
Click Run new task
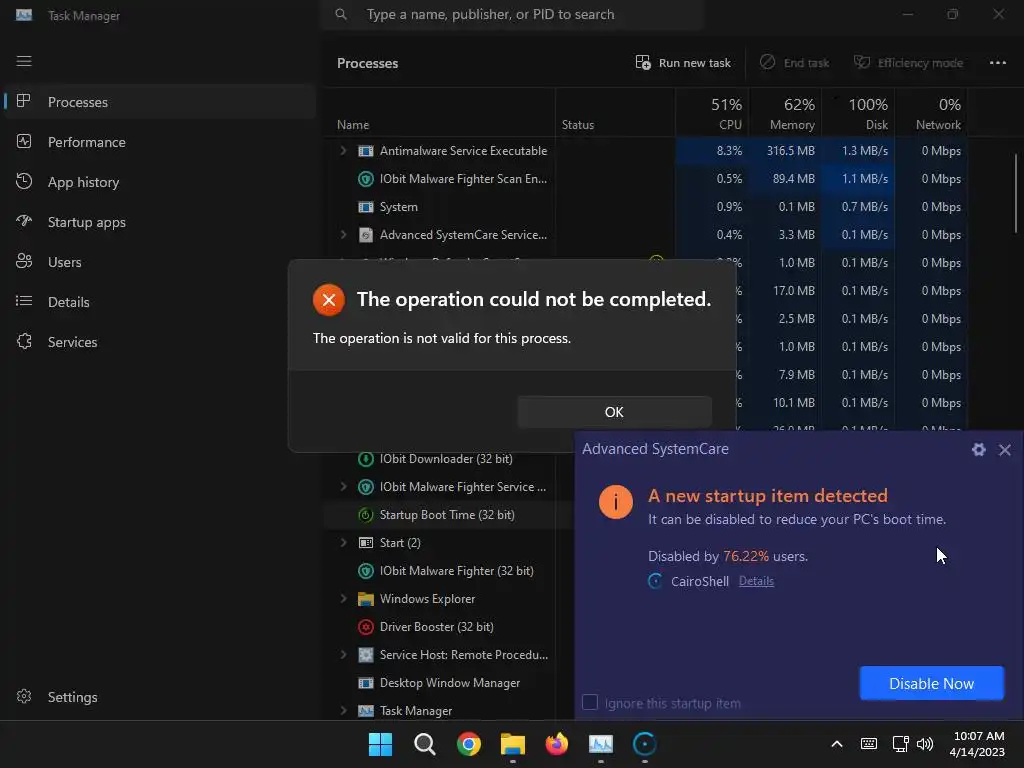point(683,63)
